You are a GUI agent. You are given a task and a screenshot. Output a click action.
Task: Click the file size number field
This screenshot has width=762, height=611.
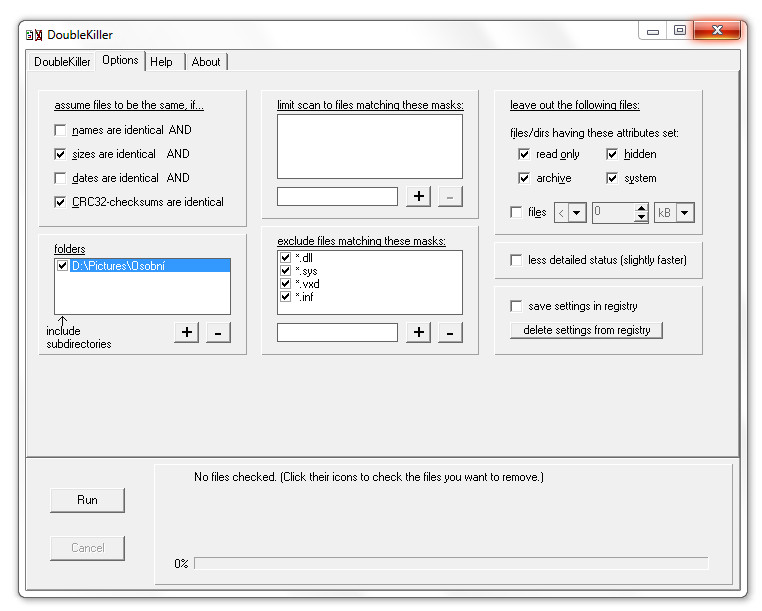[x=614, y=212]
